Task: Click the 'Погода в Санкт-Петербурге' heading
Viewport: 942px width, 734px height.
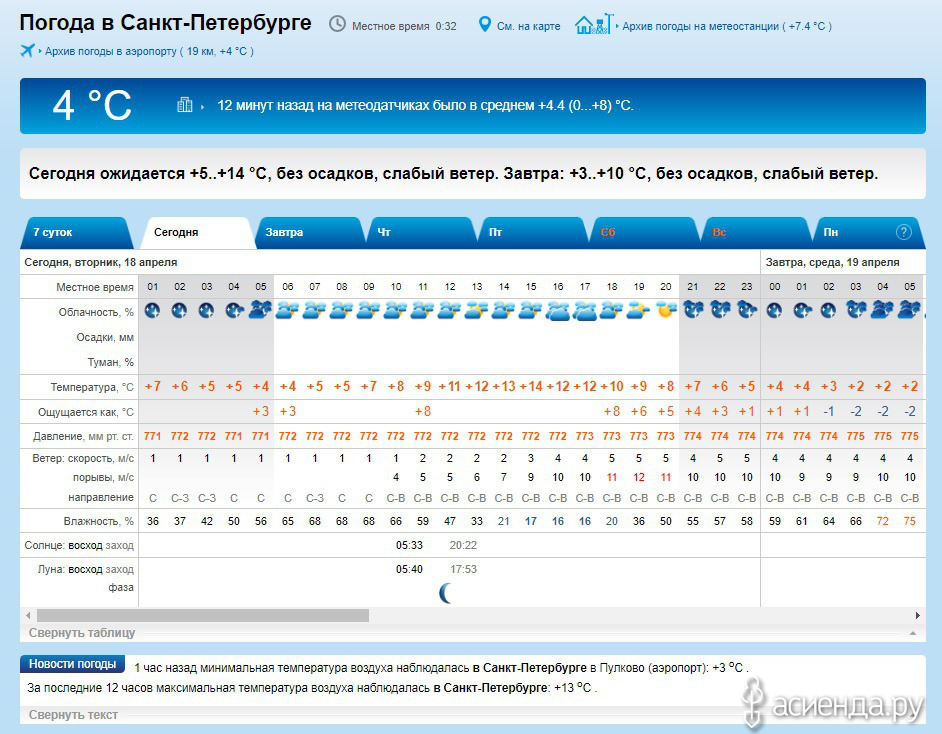Action: pos(165,23)
